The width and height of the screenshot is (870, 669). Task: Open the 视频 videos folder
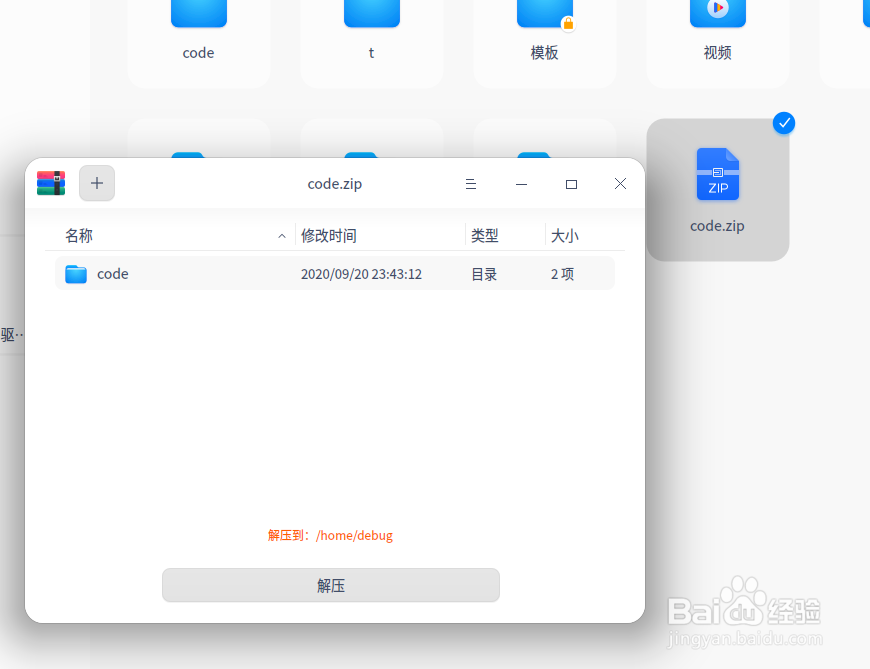point(717,14)
